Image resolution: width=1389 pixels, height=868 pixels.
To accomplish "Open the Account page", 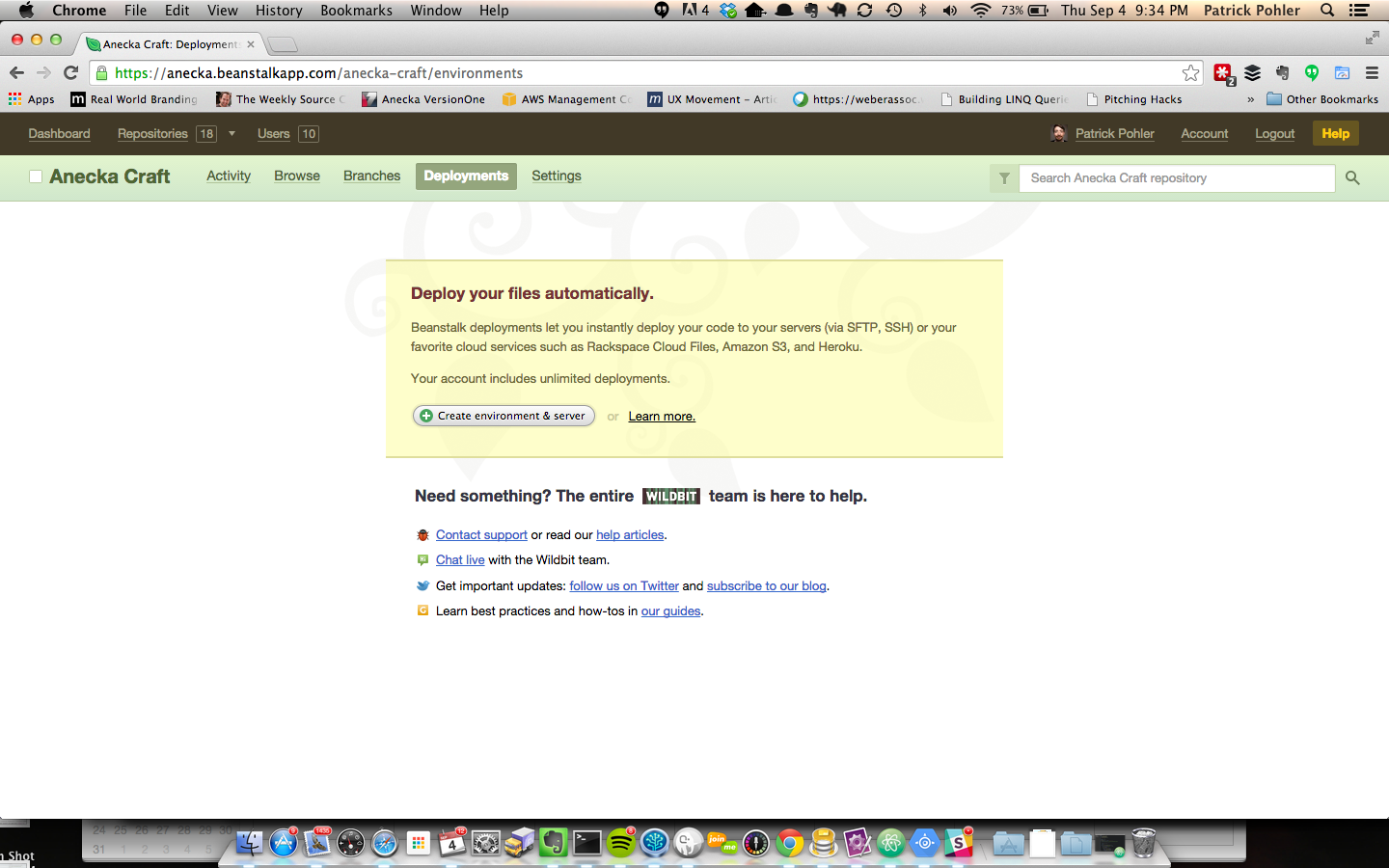I will tap(1205, 133).
